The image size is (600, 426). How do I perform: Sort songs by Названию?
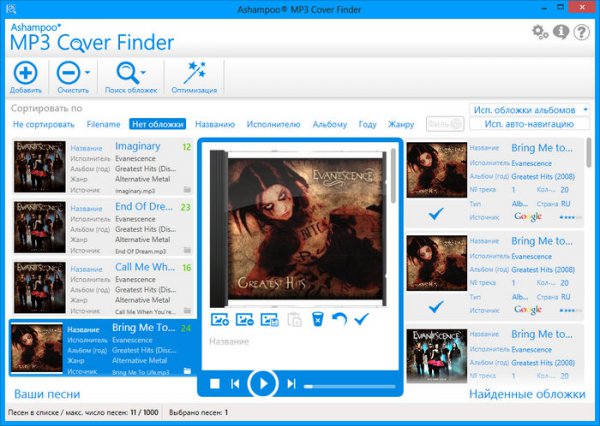click(x=215, y=124)
